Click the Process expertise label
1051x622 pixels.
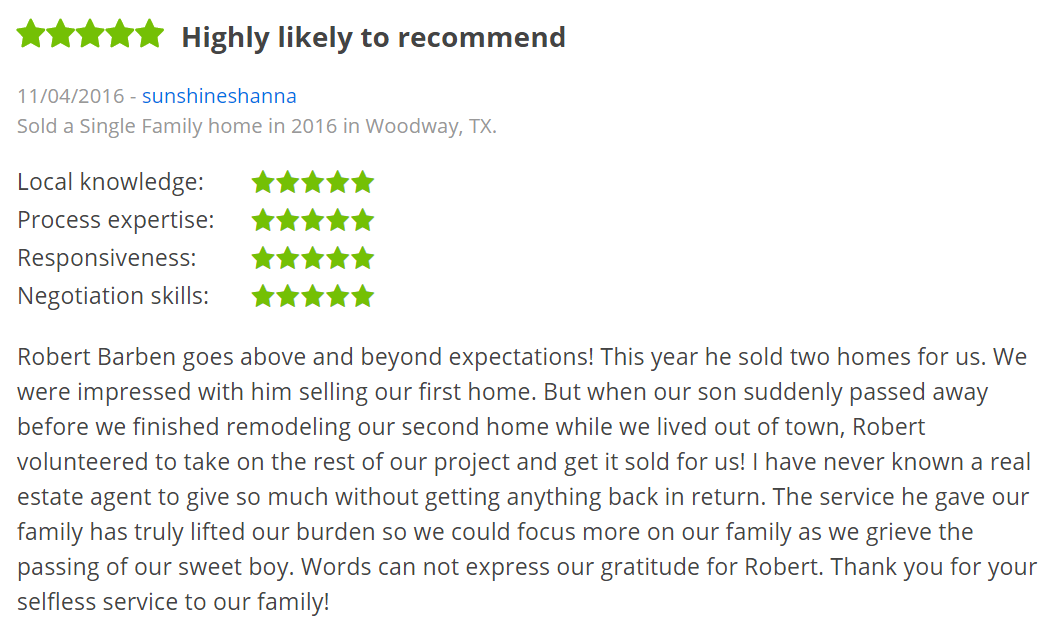click(115, 220)
